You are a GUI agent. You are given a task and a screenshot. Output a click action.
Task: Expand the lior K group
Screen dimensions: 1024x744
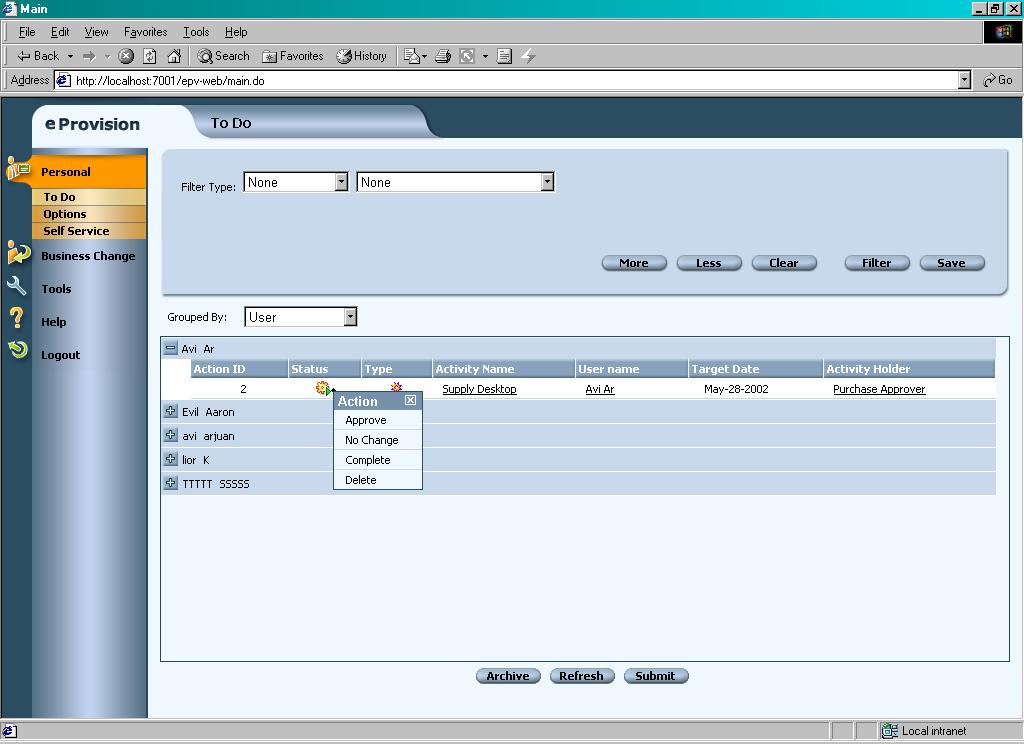point(171,460)
